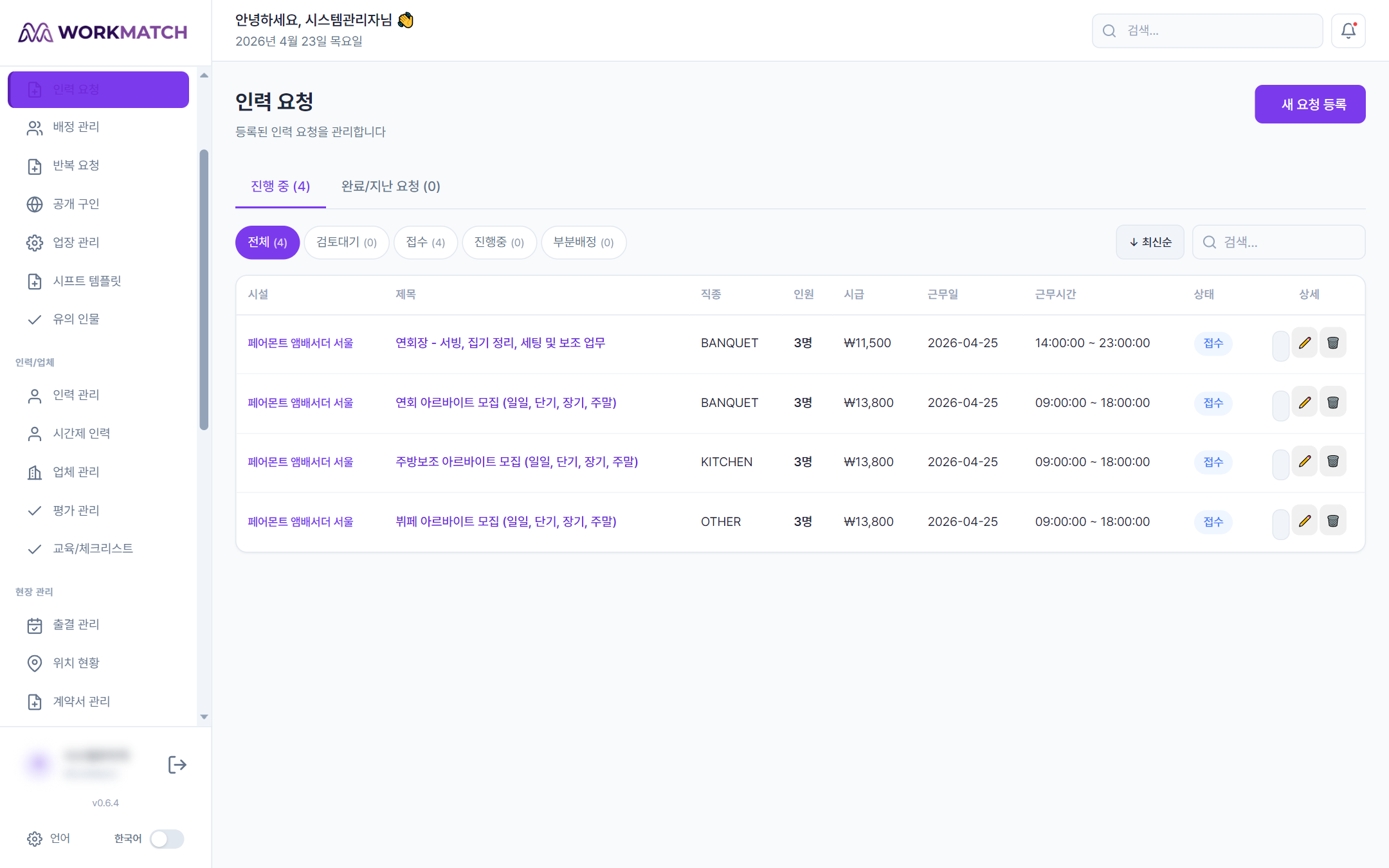Open 연회 아르바이트 모집 request link
This screenshot has width=1389, height=868.
click(x=506, y=402)
